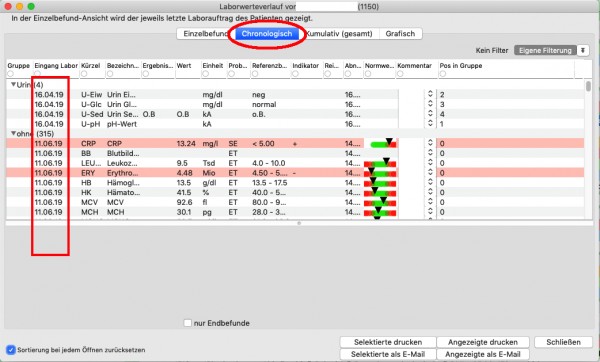Select the radio circle under Referenzb... column

[x=255, y=73]
